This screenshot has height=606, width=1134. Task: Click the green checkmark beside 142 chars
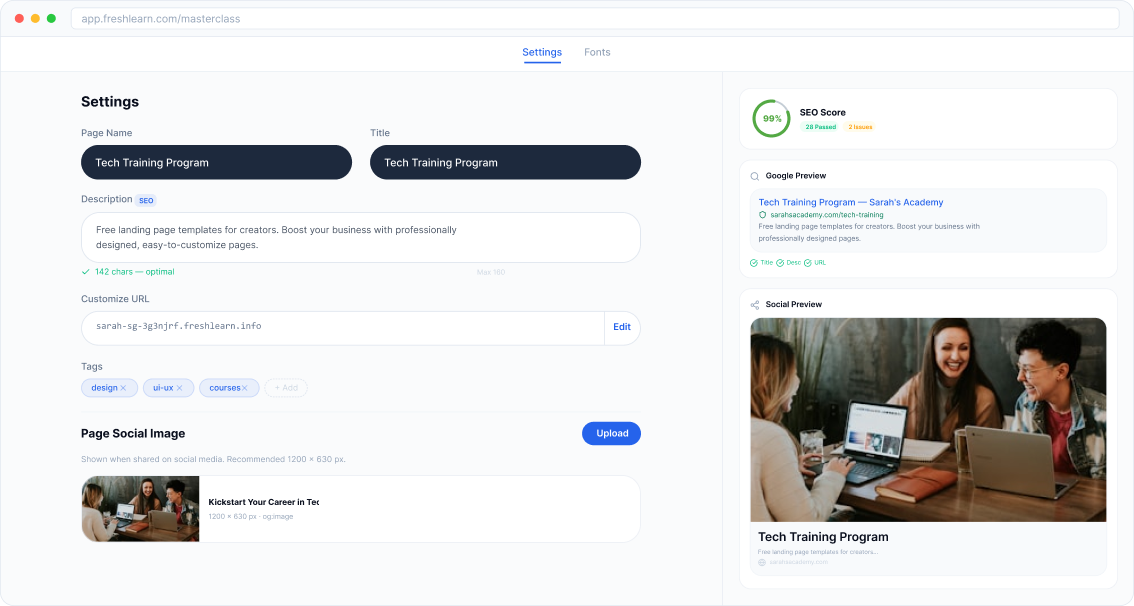(86, 272)
